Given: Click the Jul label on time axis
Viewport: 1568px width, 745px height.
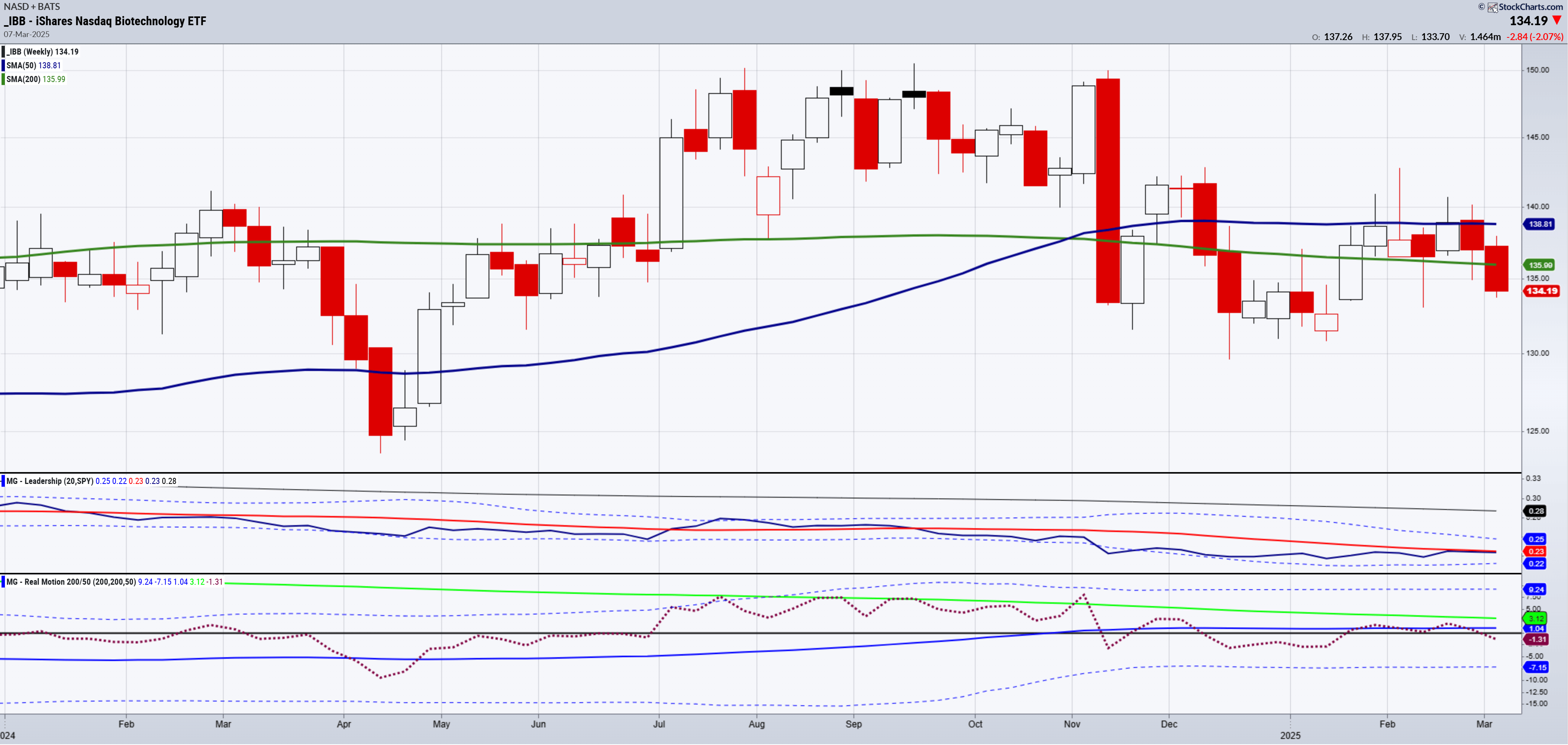Looking at the screenshot, I should [659, 724].
